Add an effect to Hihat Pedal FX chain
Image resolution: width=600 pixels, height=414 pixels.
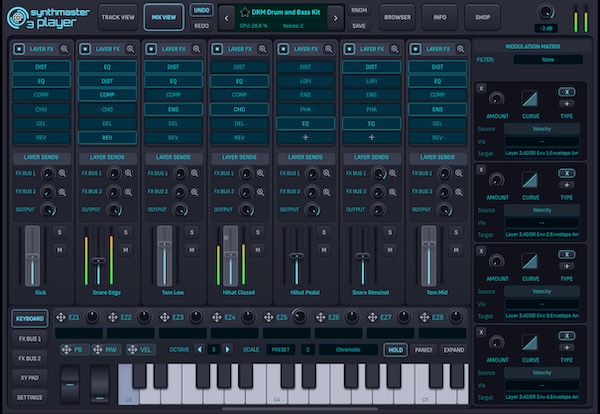click(305, 137)
